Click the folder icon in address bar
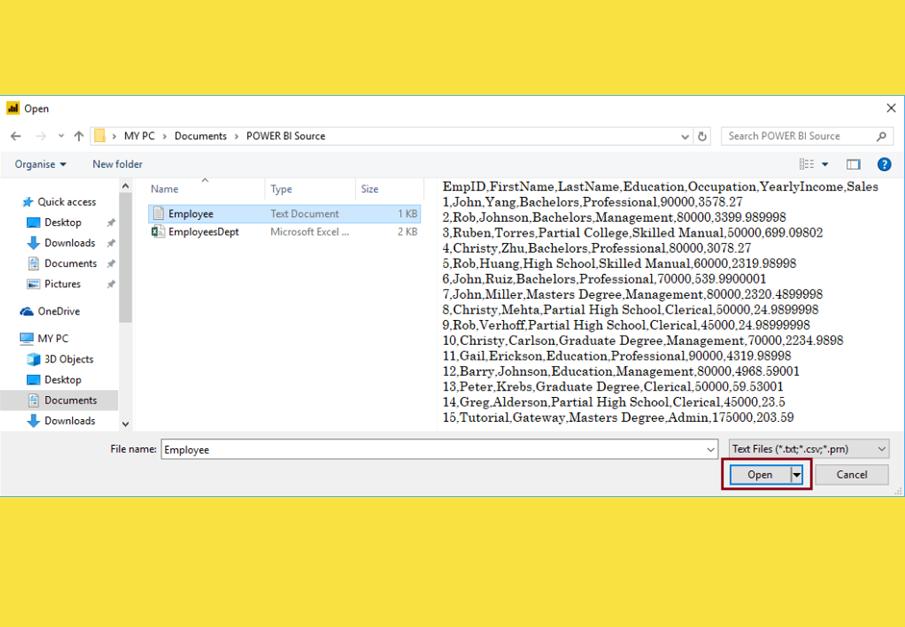The height and width of the screenshot is (627, 905). click(x=99, y=136)
